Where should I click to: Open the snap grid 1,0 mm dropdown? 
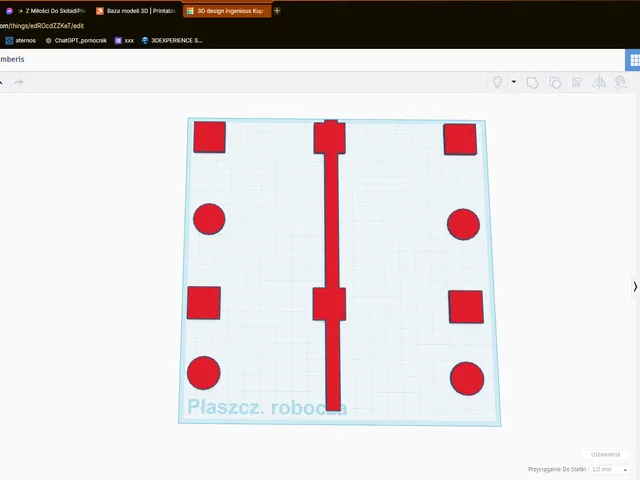pos(610,470)
